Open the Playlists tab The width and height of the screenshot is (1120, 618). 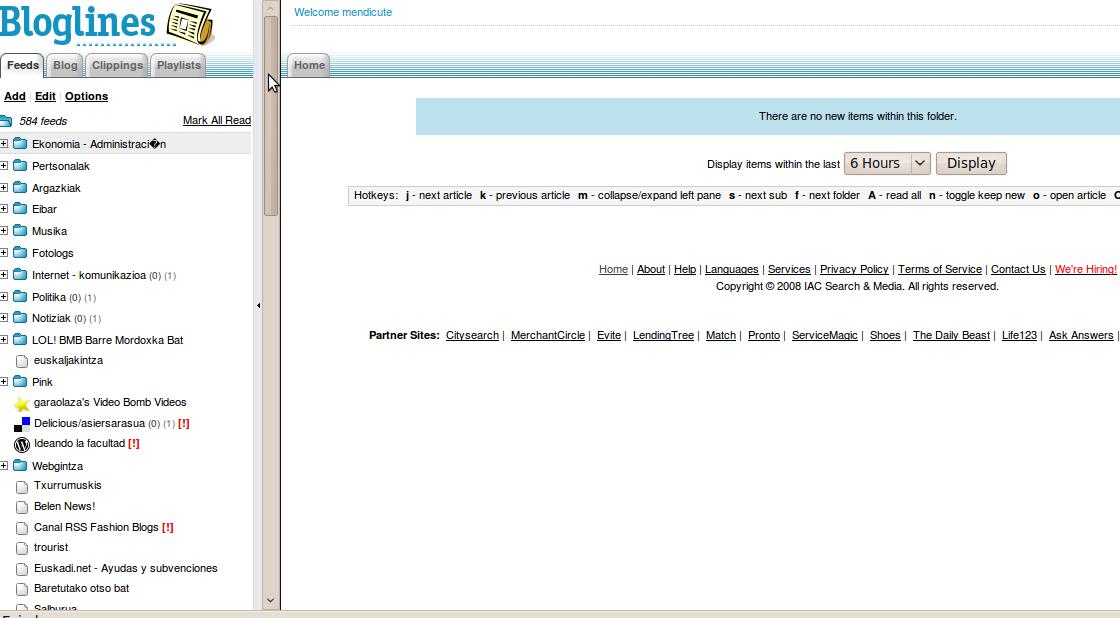pos(179,65)
